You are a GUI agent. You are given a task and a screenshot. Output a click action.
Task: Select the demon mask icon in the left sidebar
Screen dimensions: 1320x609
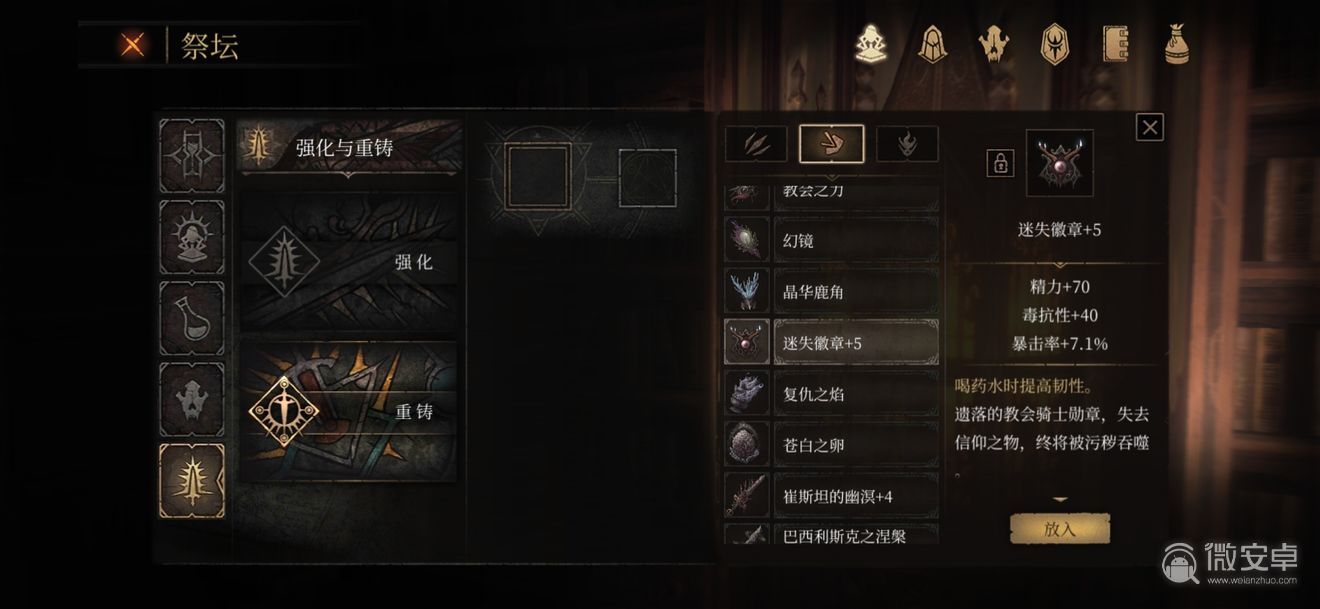(192, 398)
